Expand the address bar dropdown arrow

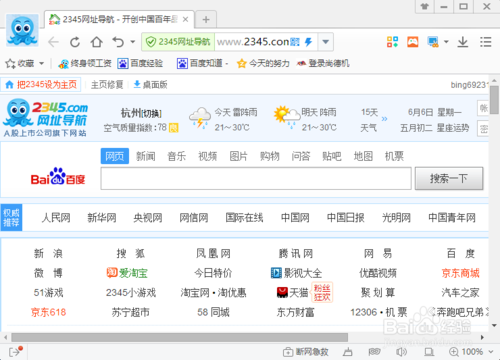coord(326,42)
